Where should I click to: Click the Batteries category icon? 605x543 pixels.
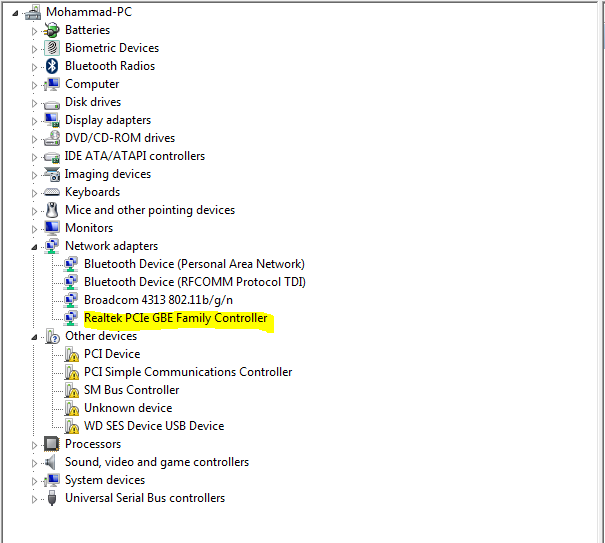(52, 30)
